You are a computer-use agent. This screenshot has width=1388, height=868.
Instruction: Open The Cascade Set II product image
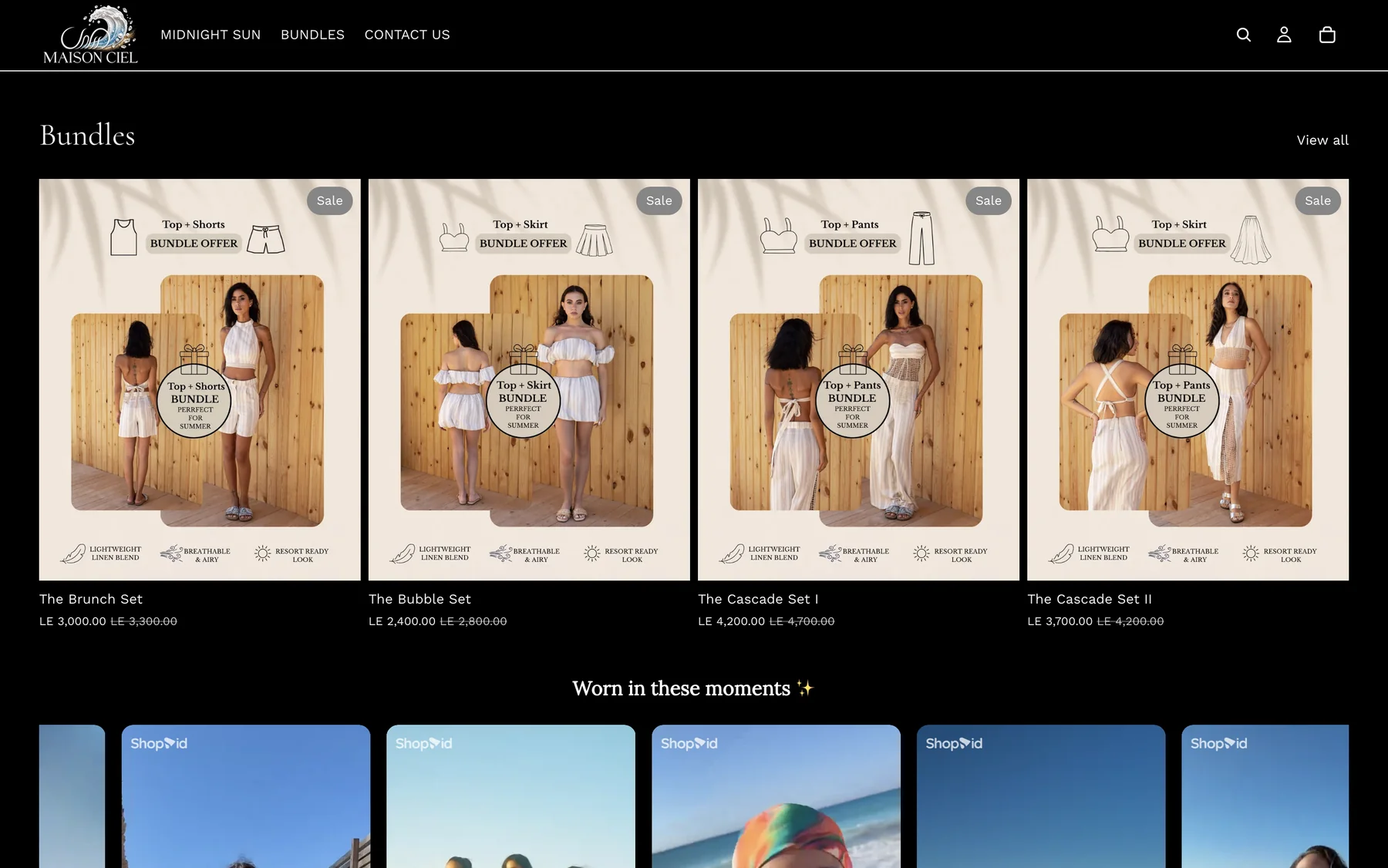(1188, 379)
